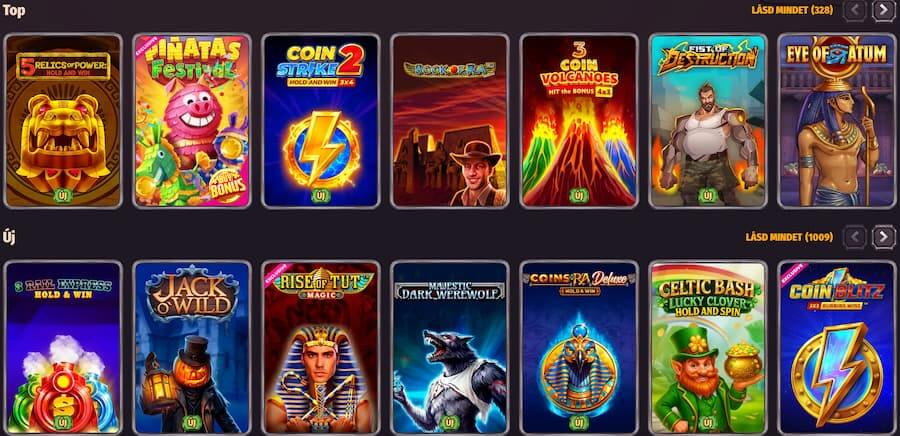Open the Lásd mindet (1009) link
Screen dimensions: 900x436
click(789, 237)
